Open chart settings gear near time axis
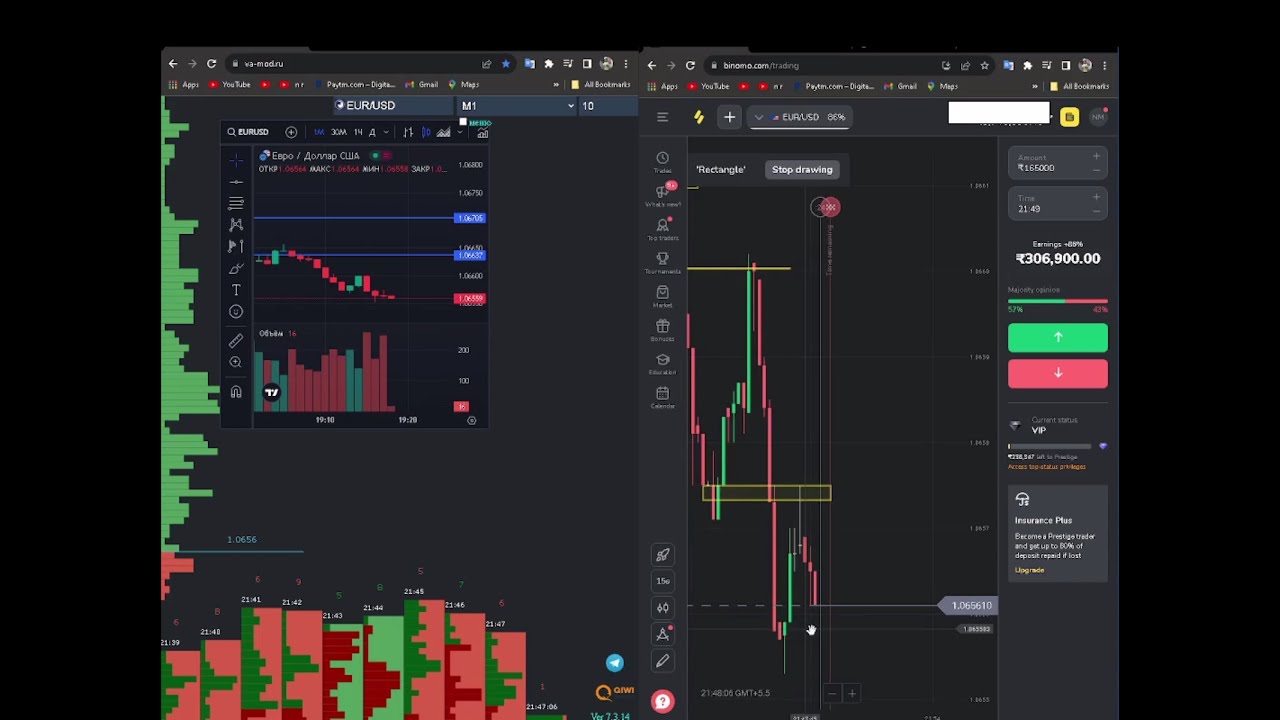 click(x=472, y=420)
